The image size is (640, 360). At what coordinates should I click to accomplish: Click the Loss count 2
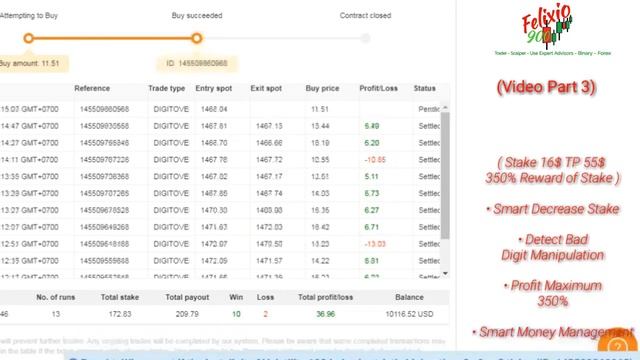click(x=265, y=314)
